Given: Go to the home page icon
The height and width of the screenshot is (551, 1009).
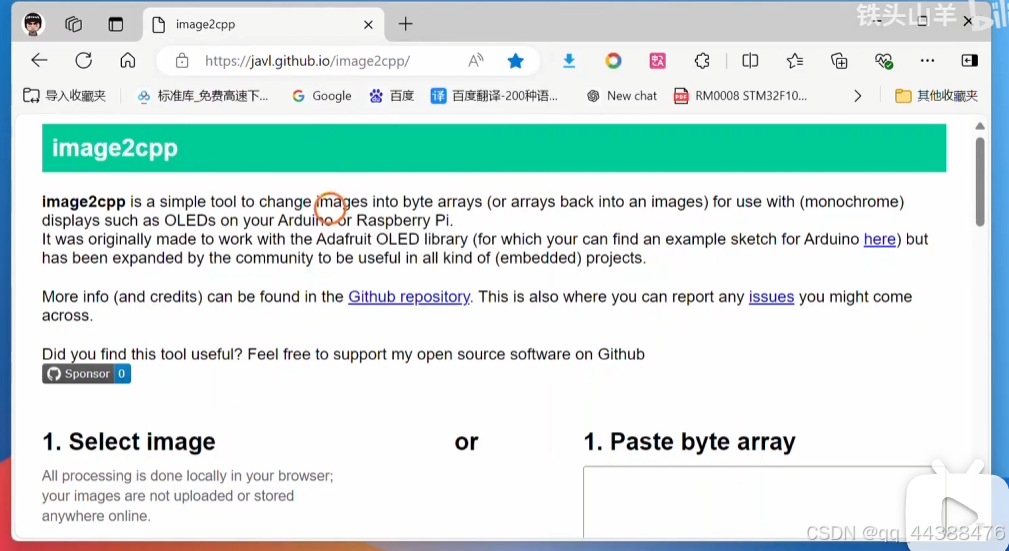Looking at the screenshot, I should (x=128, y=61).
